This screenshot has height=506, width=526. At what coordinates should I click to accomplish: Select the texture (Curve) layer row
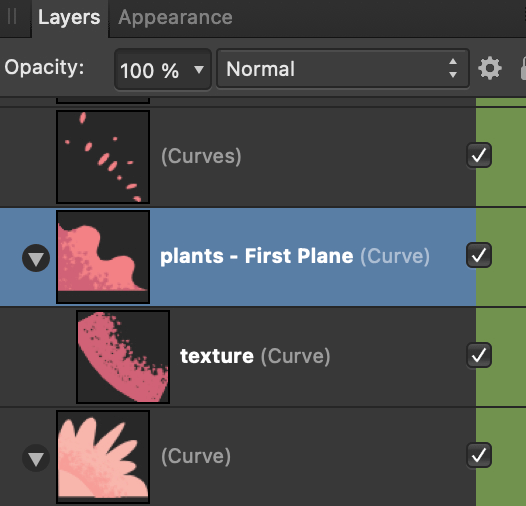click(x=238, y=357)
